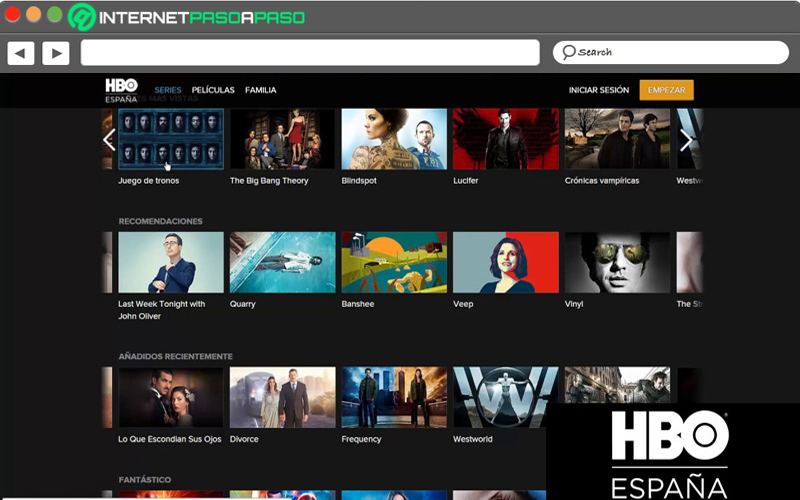Click the InternetPasoAPaso logo icon
The image size is (800, 500).
pos(82,17)
